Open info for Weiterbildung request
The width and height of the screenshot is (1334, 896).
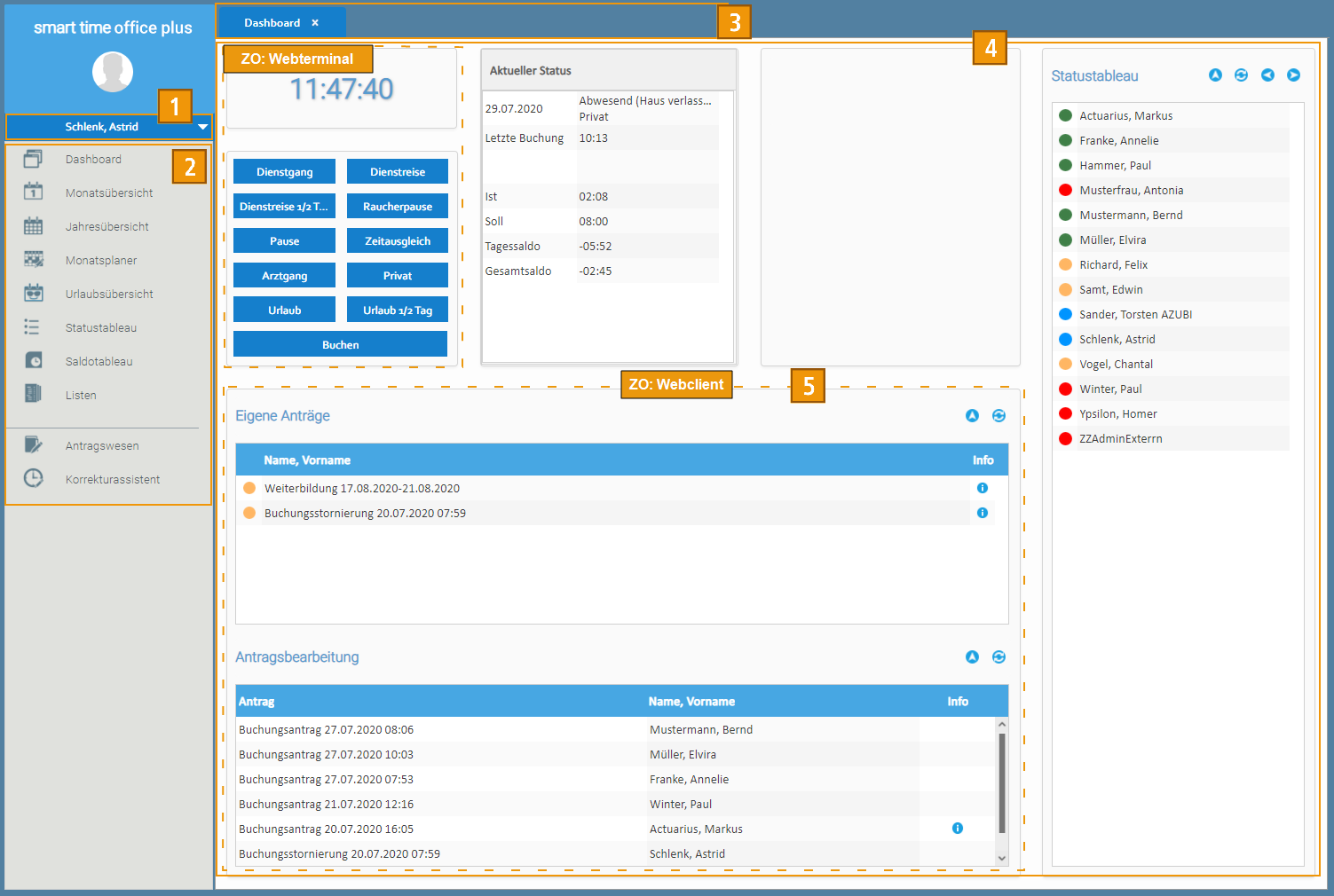coord(982,488)
